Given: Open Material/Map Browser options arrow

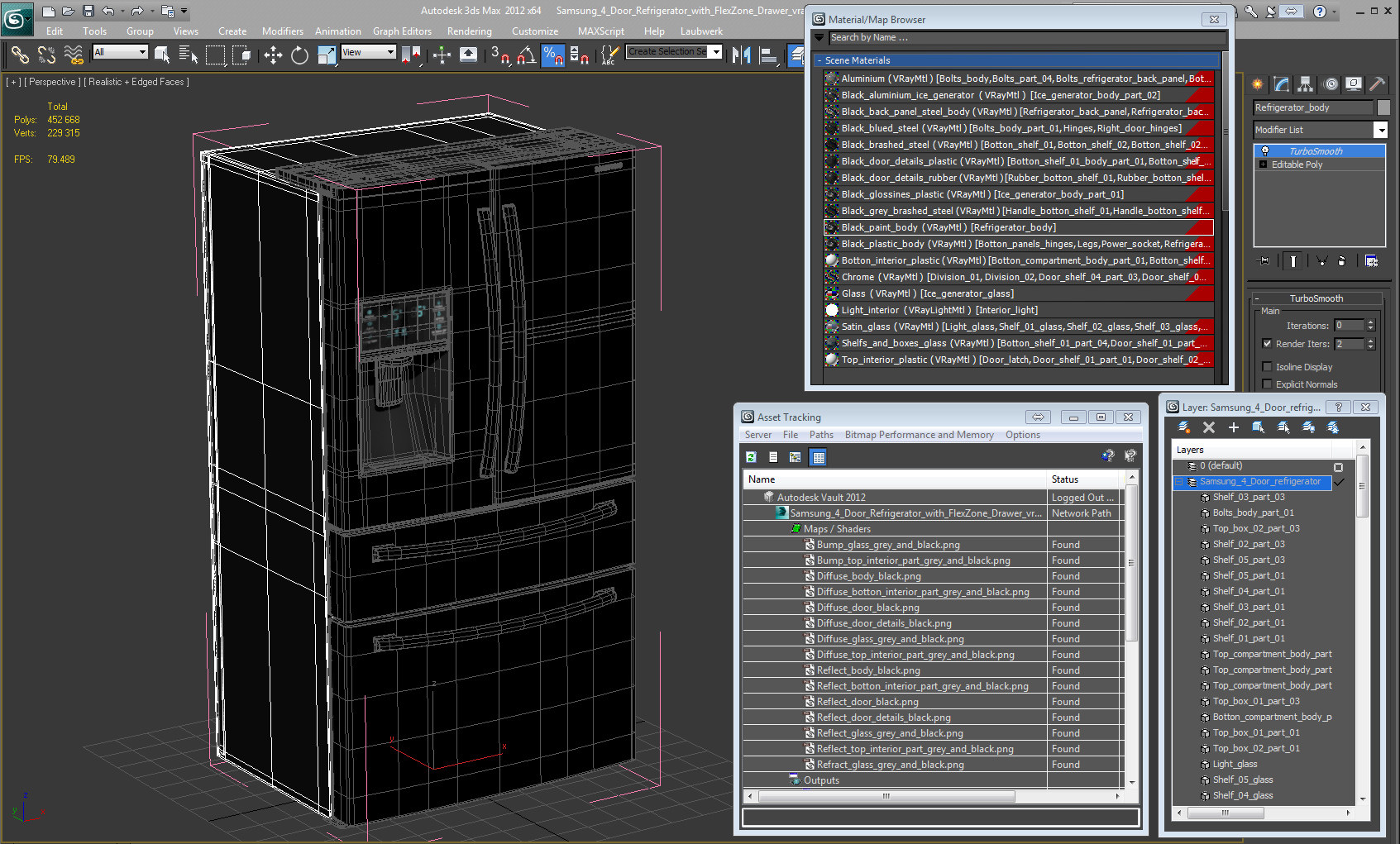Looking at the screenshot, I should pyautogui.click(x=819, y=37).
